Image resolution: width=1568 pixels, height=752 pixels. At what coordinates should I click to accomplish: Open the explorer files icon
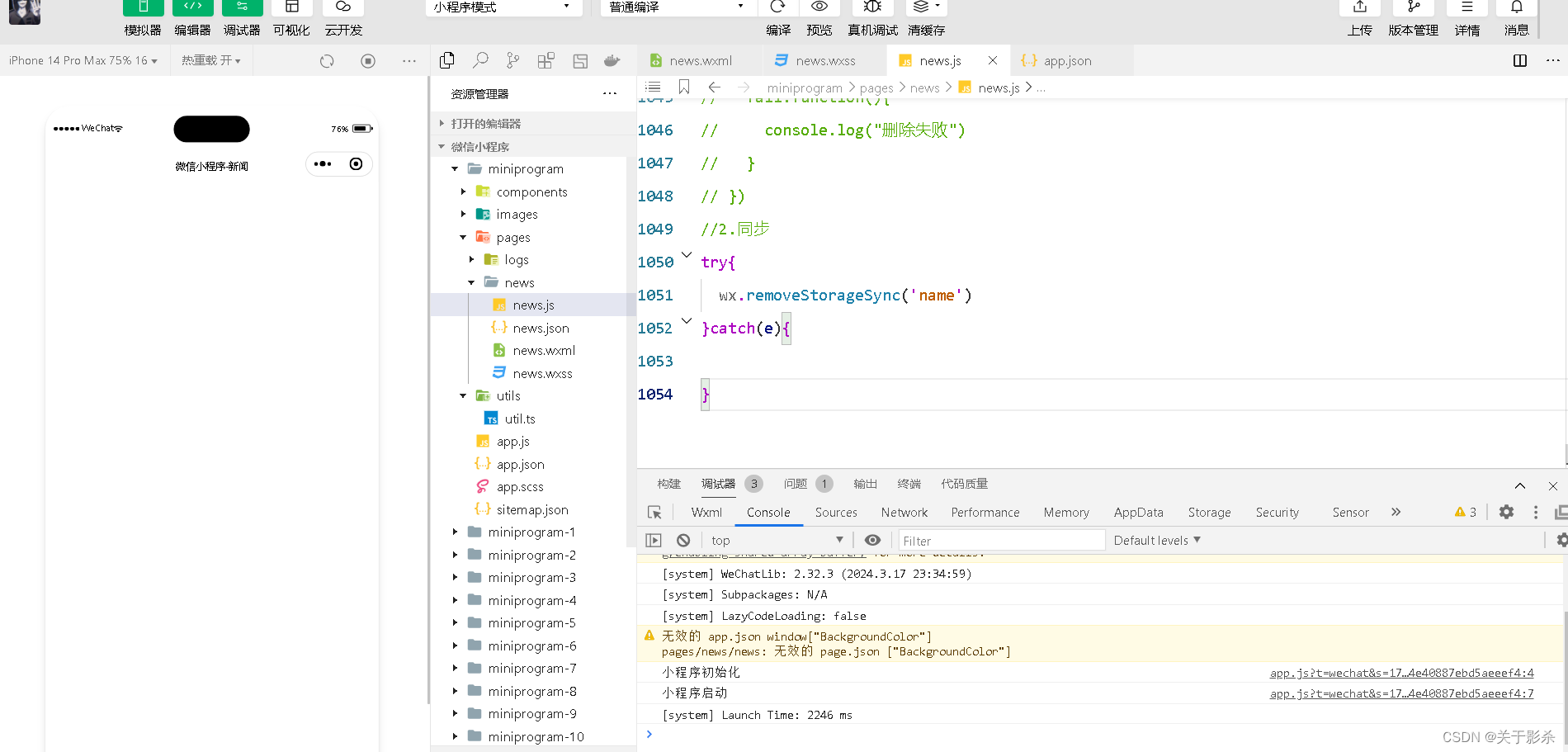point(447,60)
